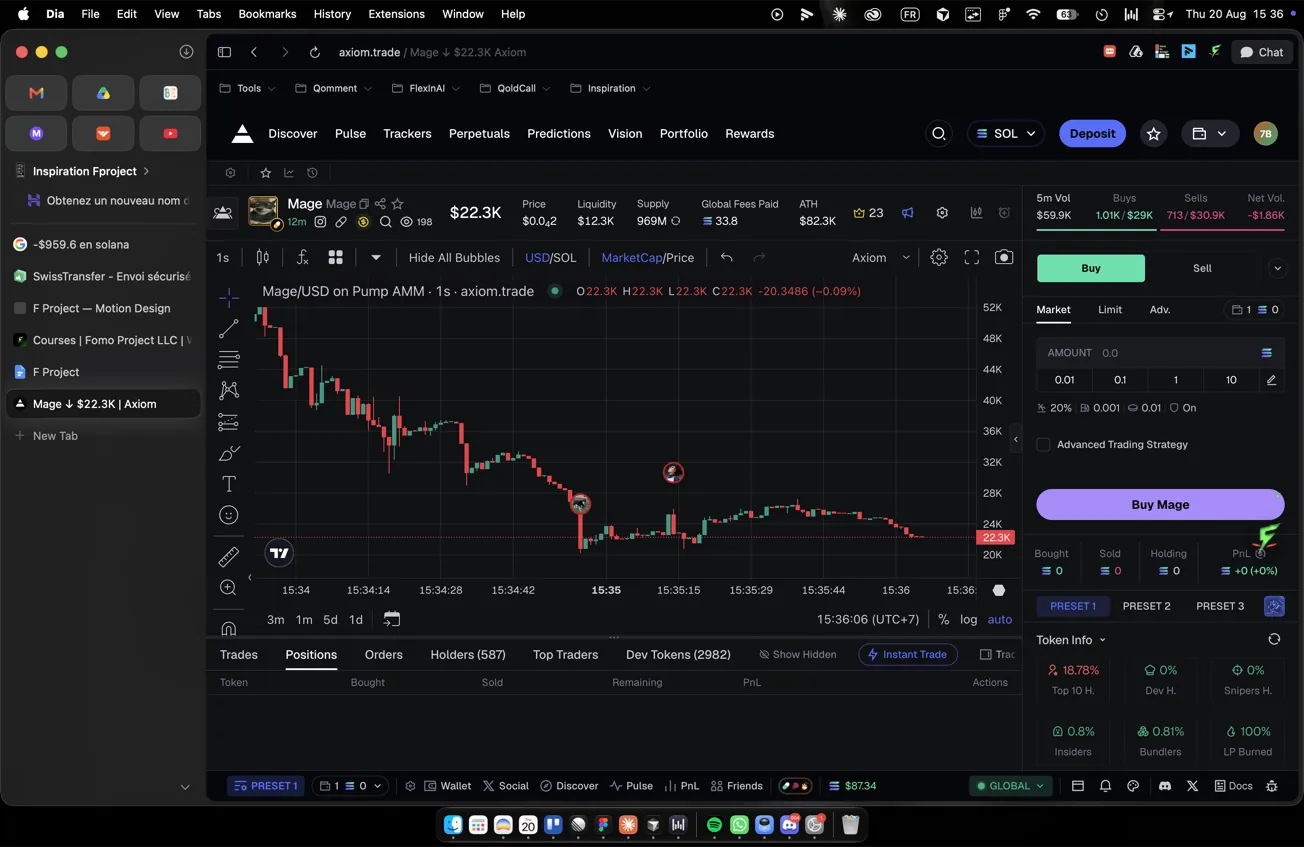Select the Limit order tab

pyautogui.click(x=1110, y=310)
